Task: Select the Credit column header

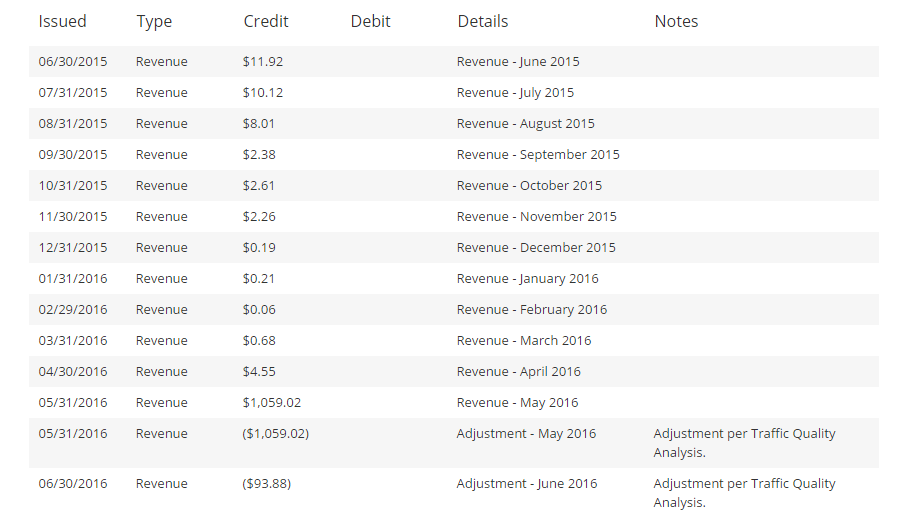Action: click(266, 21)
